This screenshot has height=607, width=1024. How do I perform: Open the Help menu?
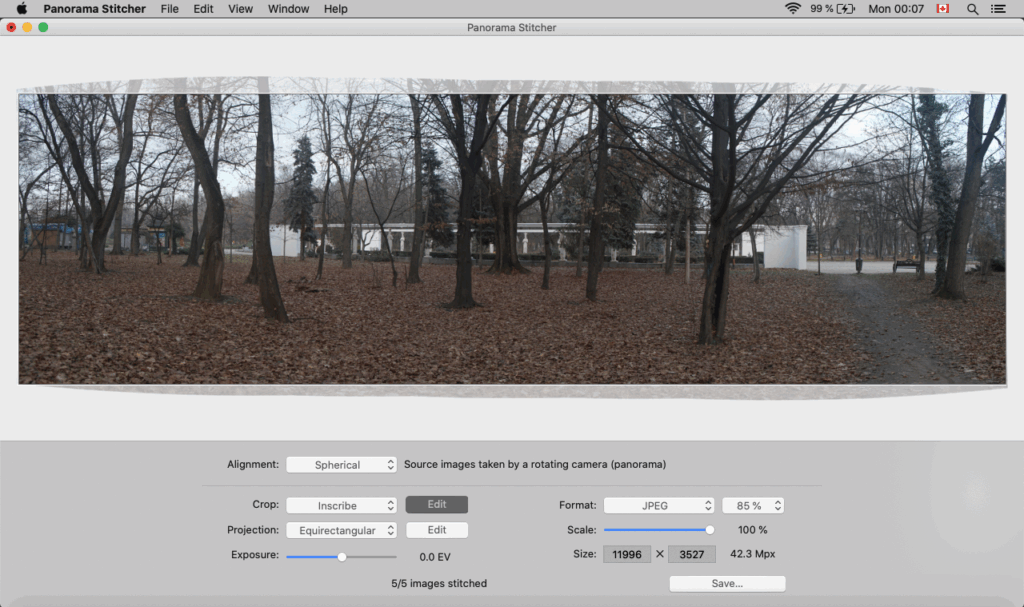[335, 9]
